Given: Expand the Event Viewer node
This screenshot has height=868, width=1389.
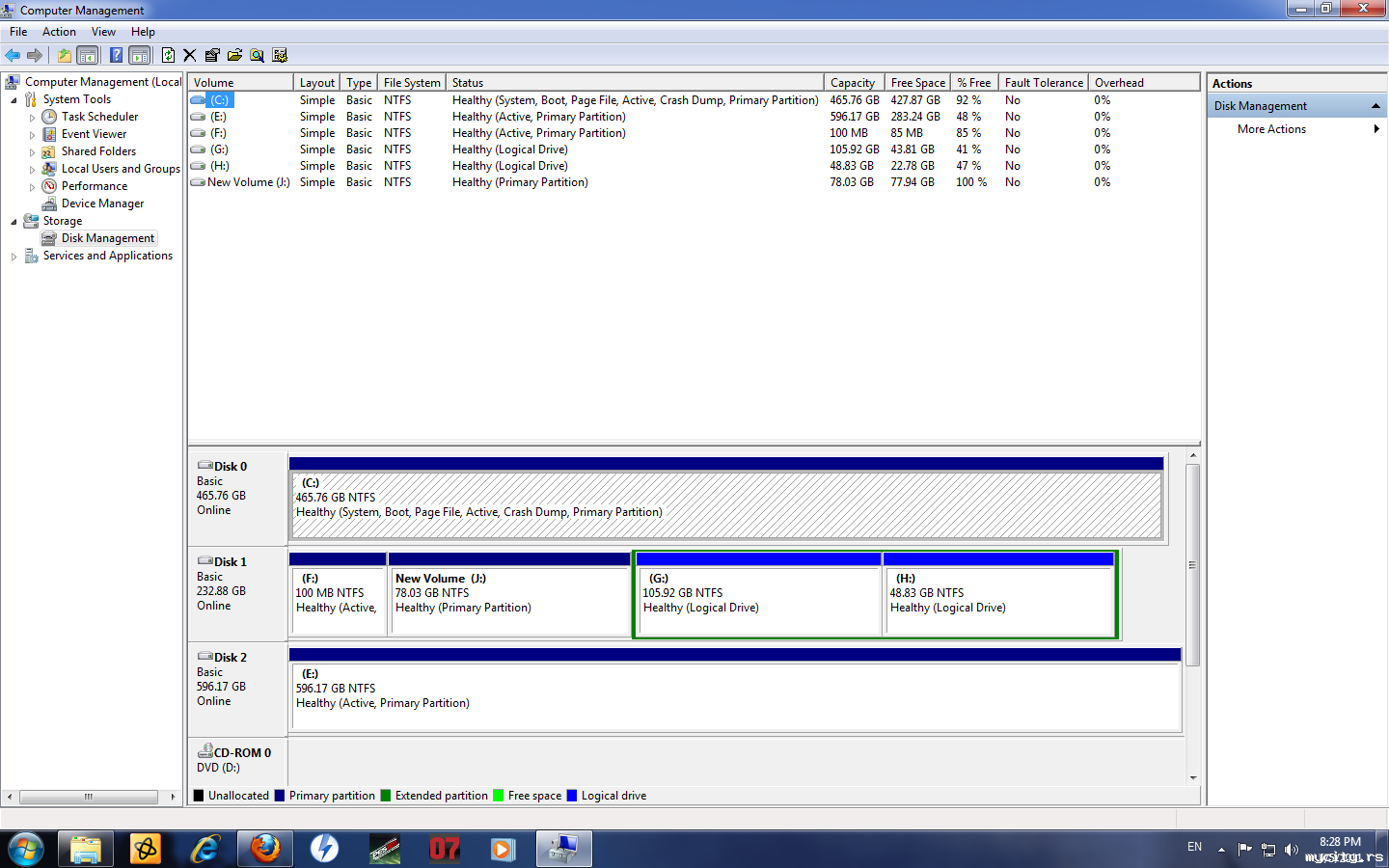Looking at the screenshot, I should pos(32,135).
